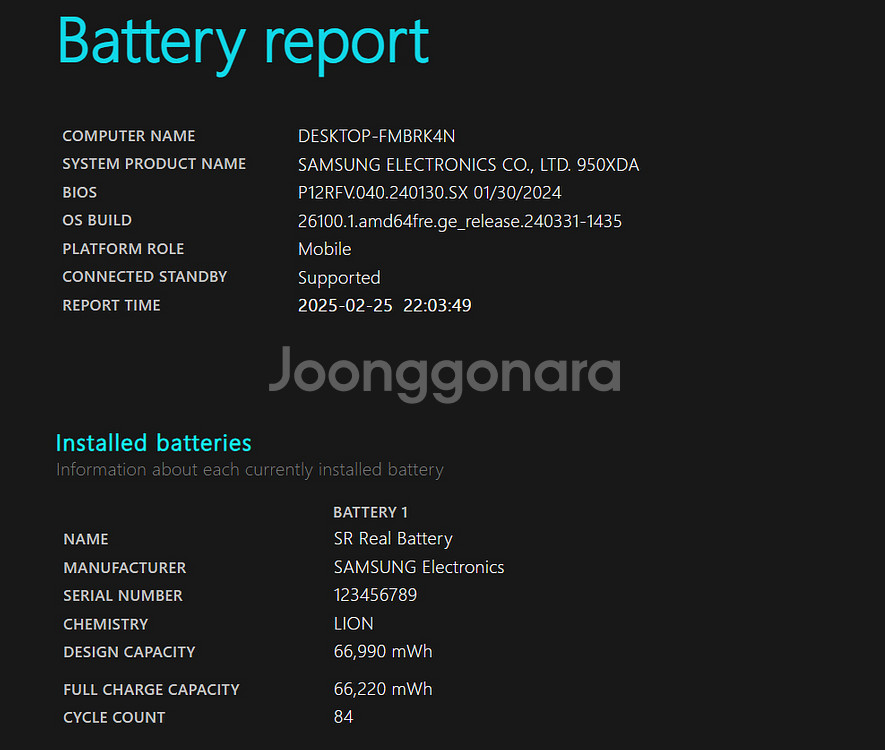The height and width of the screenshot is (750, 885).
Task: Select the SYSTEM PRODUCT NAME label
Action: 154,164
